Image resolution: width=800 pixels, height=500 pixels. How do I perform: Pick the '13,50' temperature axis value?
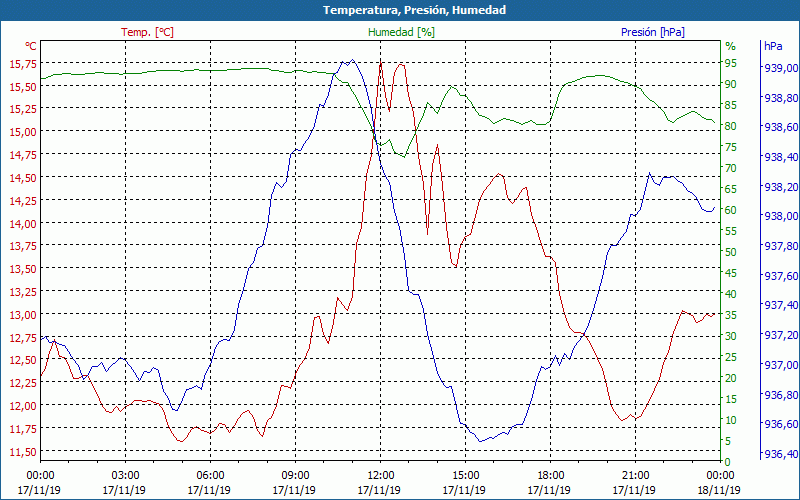pyautogui.click(x=23, y=269)
